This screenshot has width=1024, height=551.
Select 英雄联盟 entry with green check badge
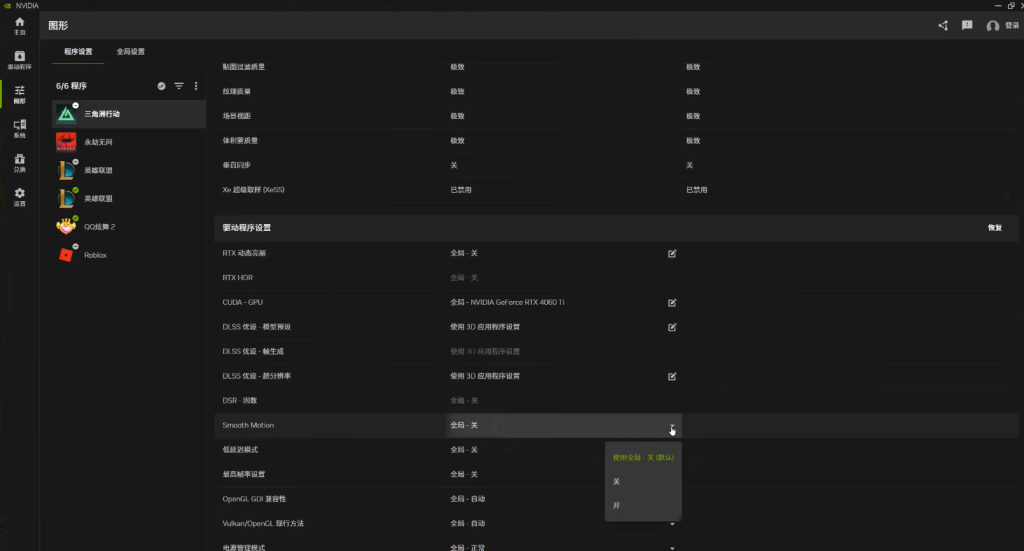[x=129, y=198]
